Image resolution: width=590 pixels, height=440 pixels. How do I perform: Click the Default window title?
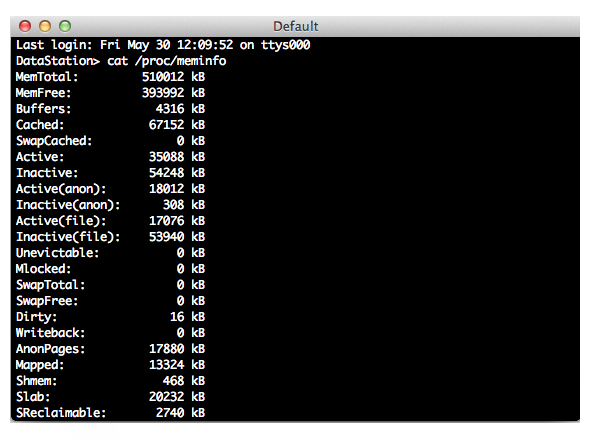pyautogui.click(x=295, y=26)
